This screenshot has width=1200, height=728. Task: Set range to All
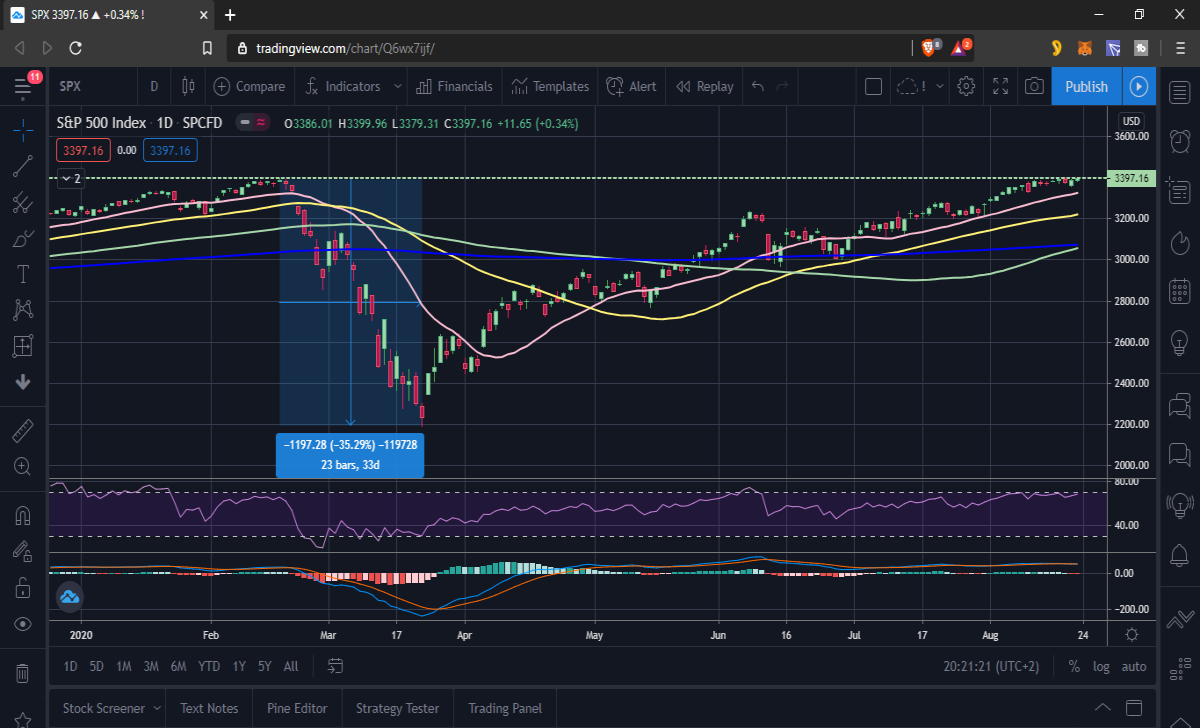291,666
